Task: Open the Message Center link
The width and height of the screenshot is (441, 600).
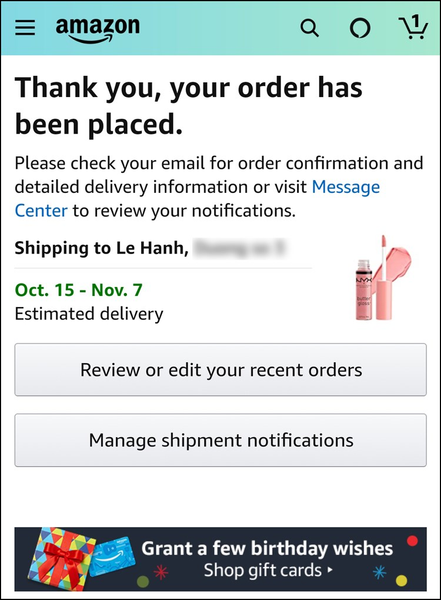Action: (x=197, y=199)
